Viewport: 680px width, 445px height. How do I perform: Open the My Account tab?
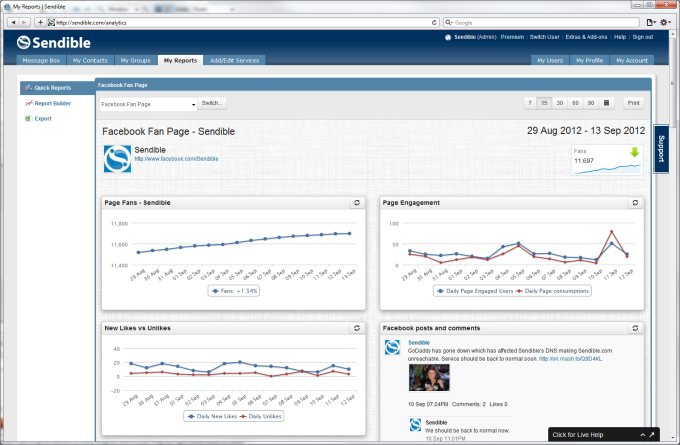(632, 60)
